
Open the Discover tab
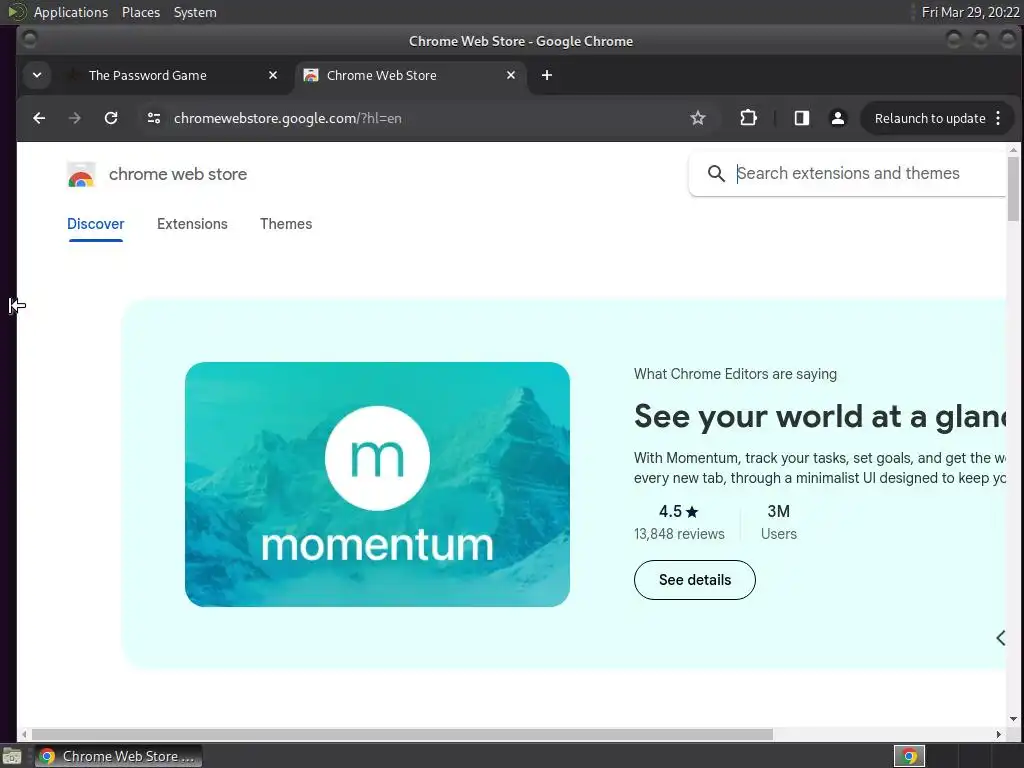95,223
